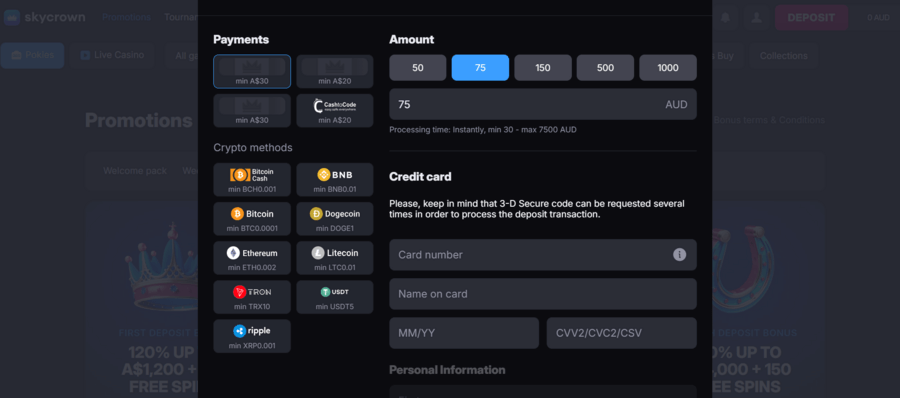
Task: Click the Card number field
Action: coord(542,255)
